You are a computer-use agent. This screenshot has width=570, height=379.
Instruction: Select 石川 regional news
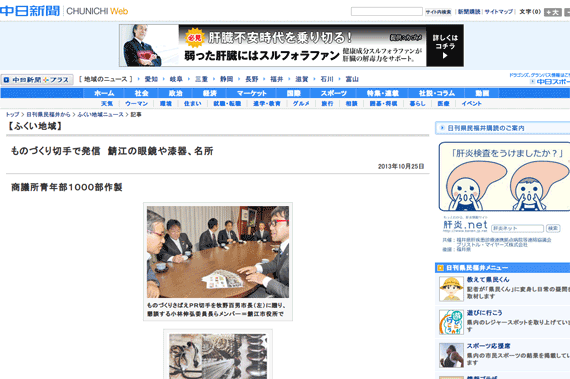[x=327, y=79]
